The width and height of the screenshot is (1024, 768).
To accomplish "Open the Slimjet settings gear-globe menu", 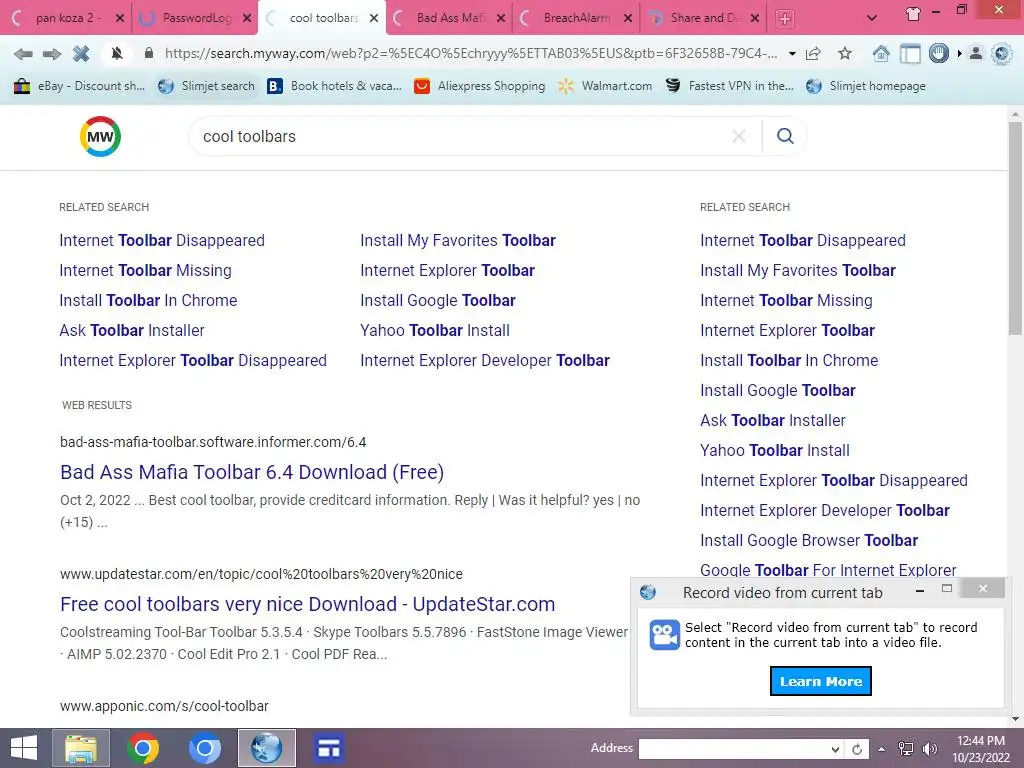I will click(x=1001, y=54).
